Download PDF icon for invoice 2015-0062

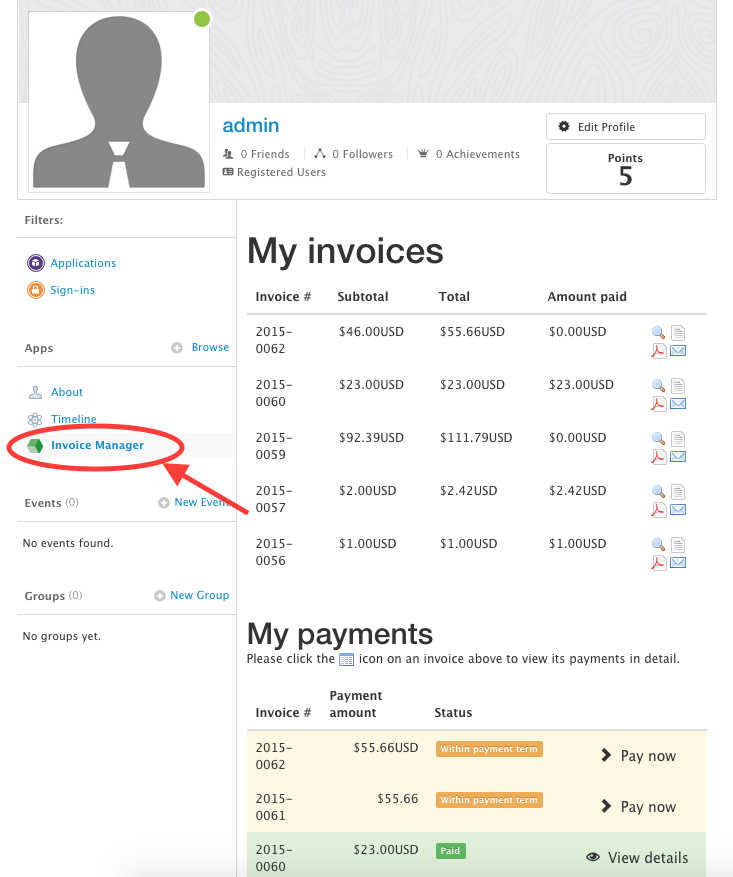(x=658, y=351)
